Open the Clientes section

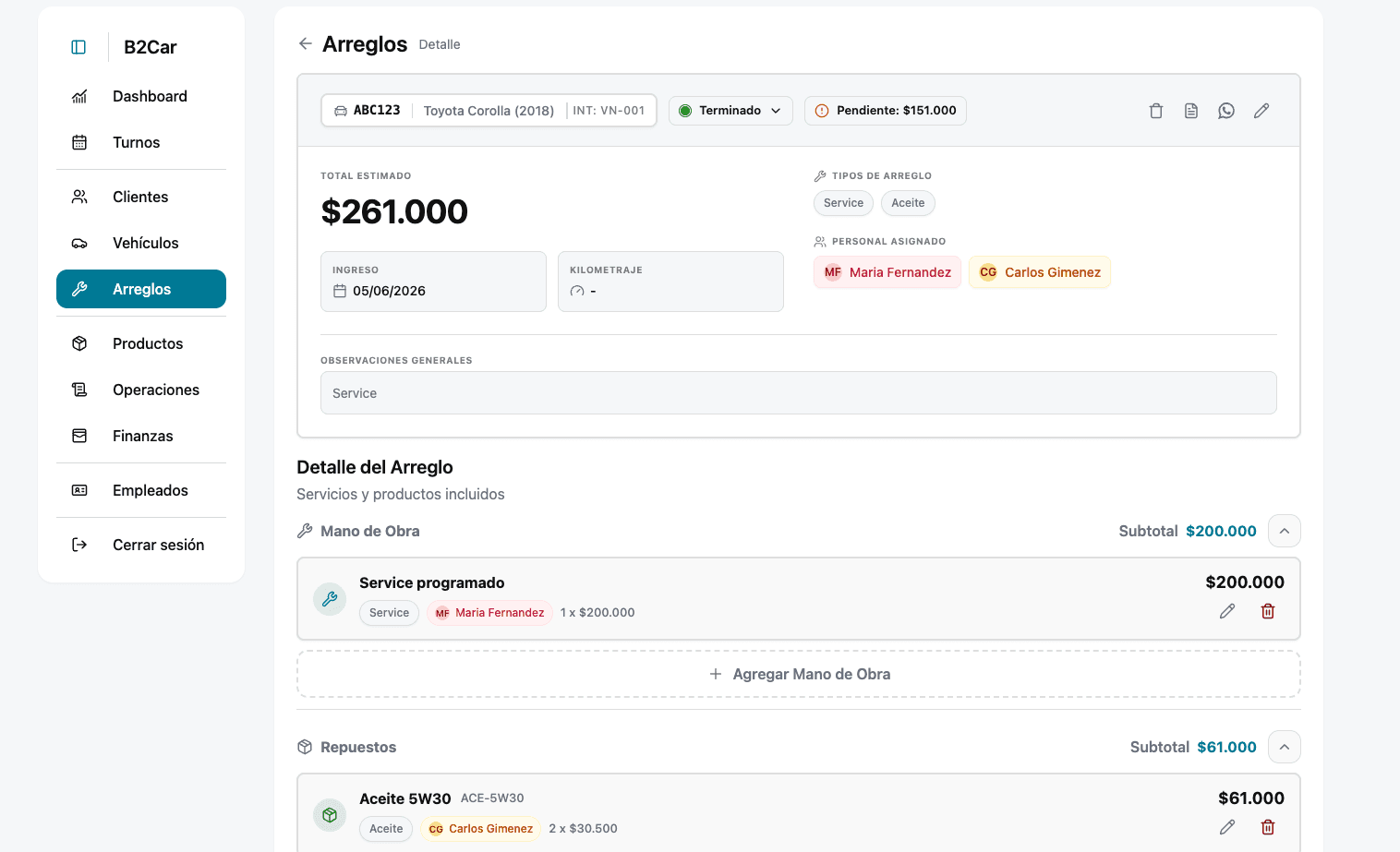tap(141, 197)
